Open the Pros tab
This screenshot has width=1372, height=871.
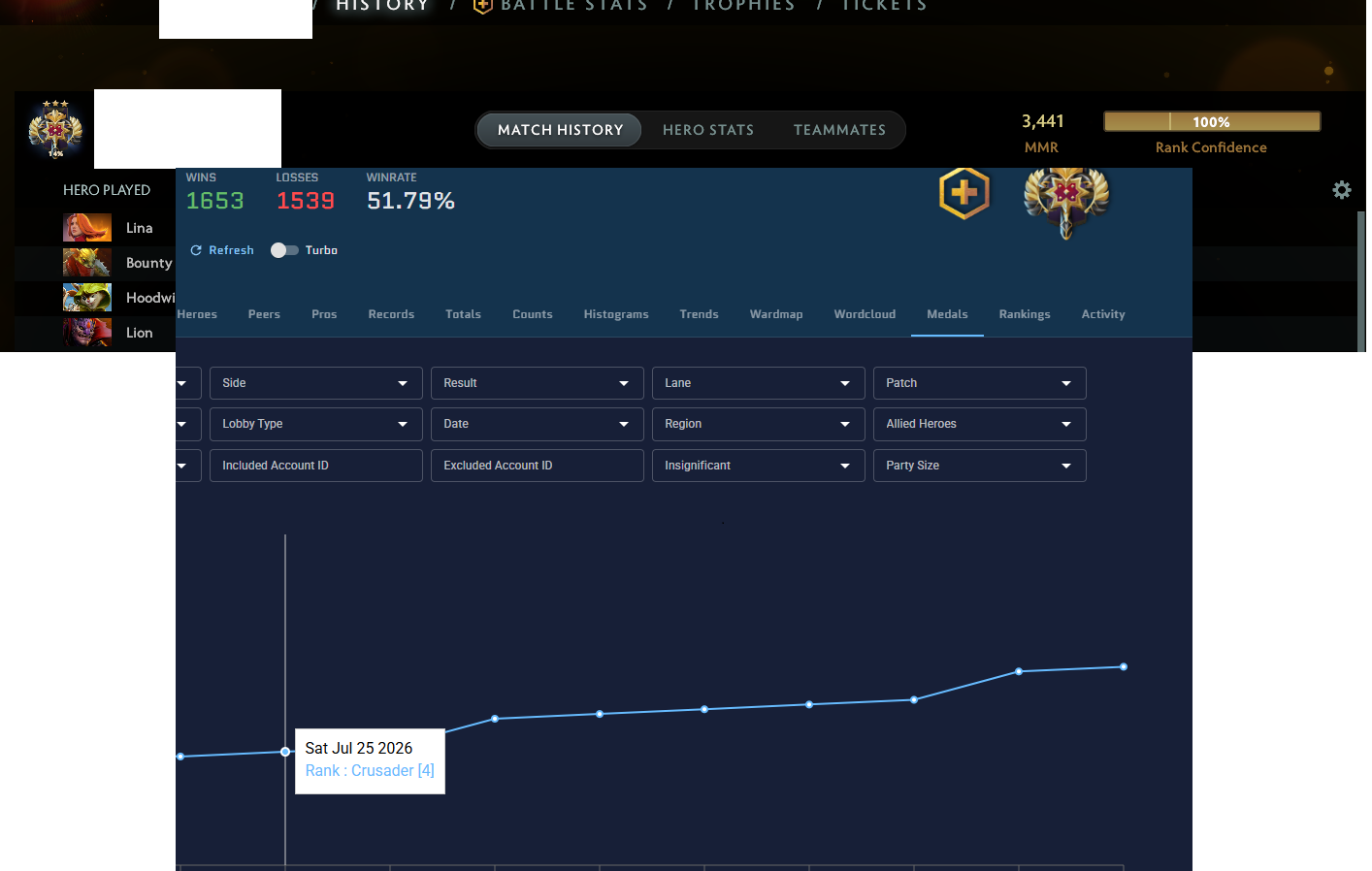click(x=324, y=314)
